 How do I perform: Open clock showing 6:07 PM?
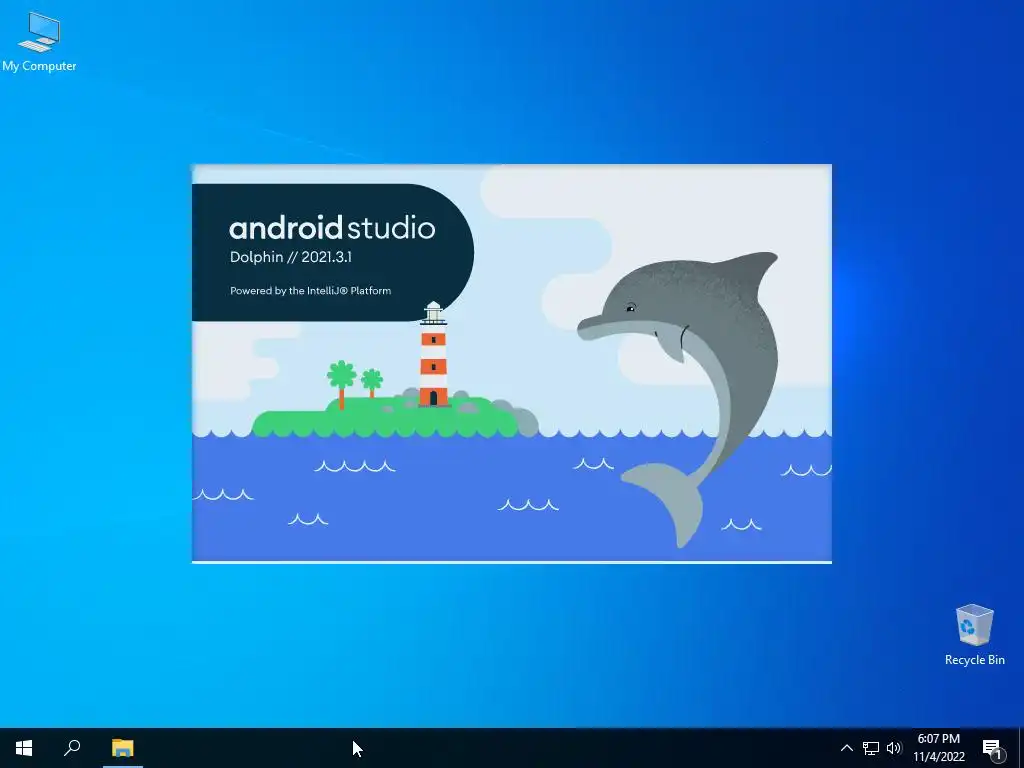tap(938, 748)
